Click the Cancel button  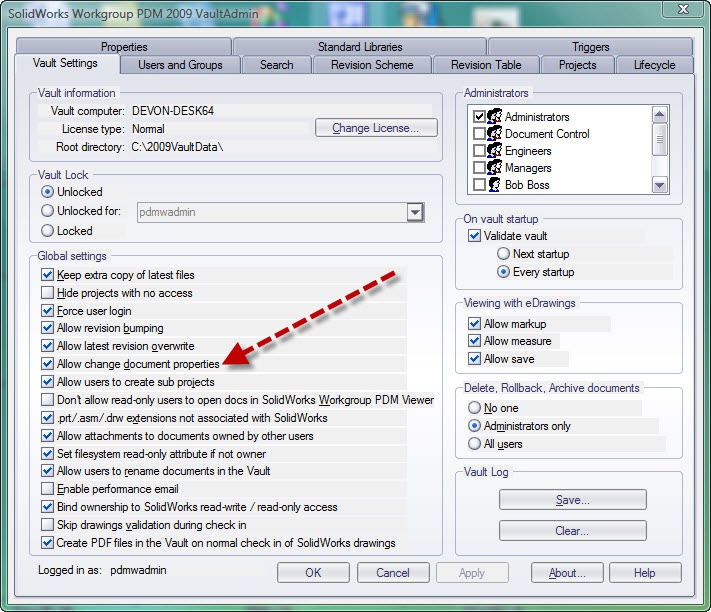pos(393,573)
